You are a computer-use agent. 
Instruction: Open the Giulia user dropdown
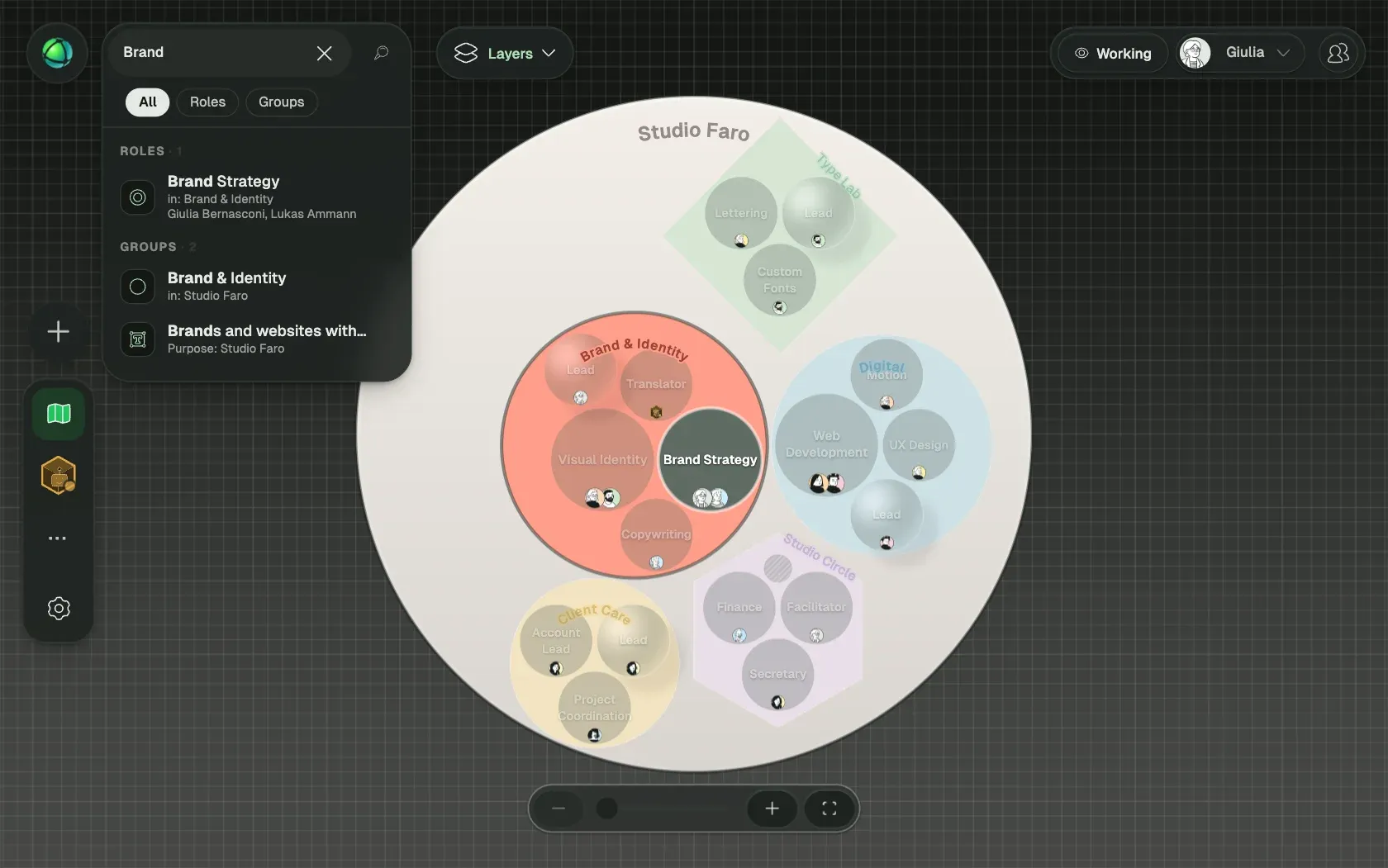pos(1239,53)
